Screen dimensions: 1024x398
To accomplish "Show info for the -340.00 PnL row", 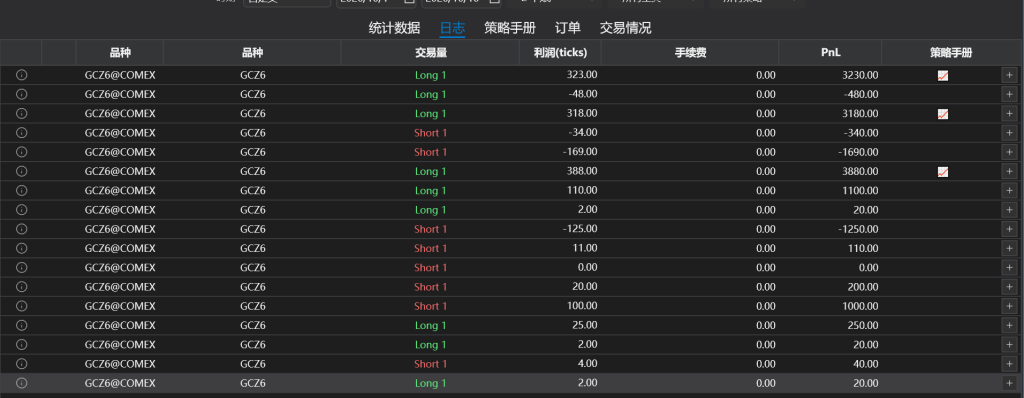I will 21,133.
